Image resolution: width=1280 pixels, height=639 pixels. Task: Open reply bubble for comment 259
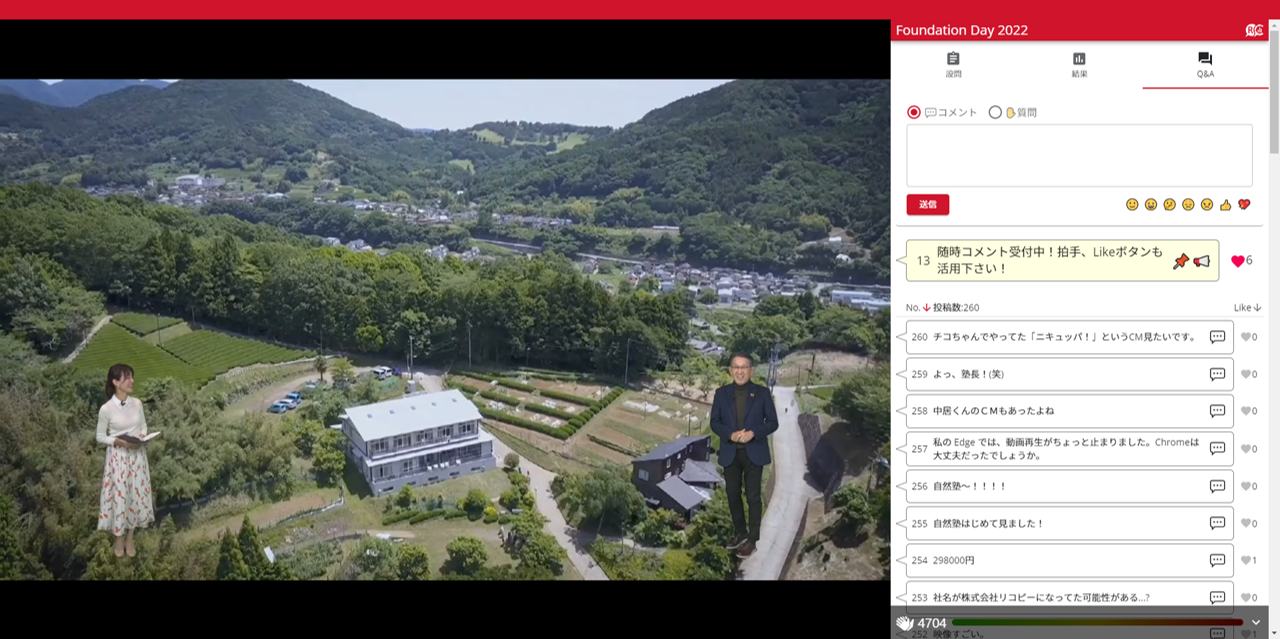click(1217, 374)
